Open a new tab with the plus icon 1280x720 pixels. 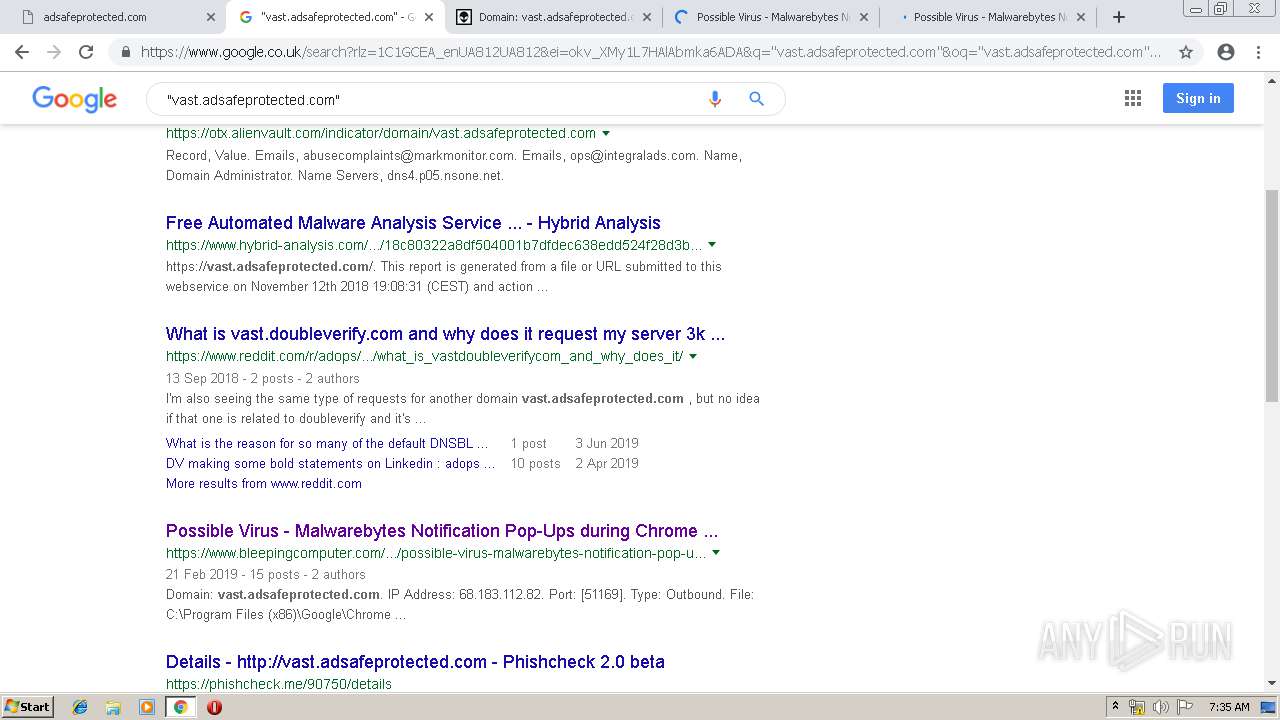point(1119,17)
